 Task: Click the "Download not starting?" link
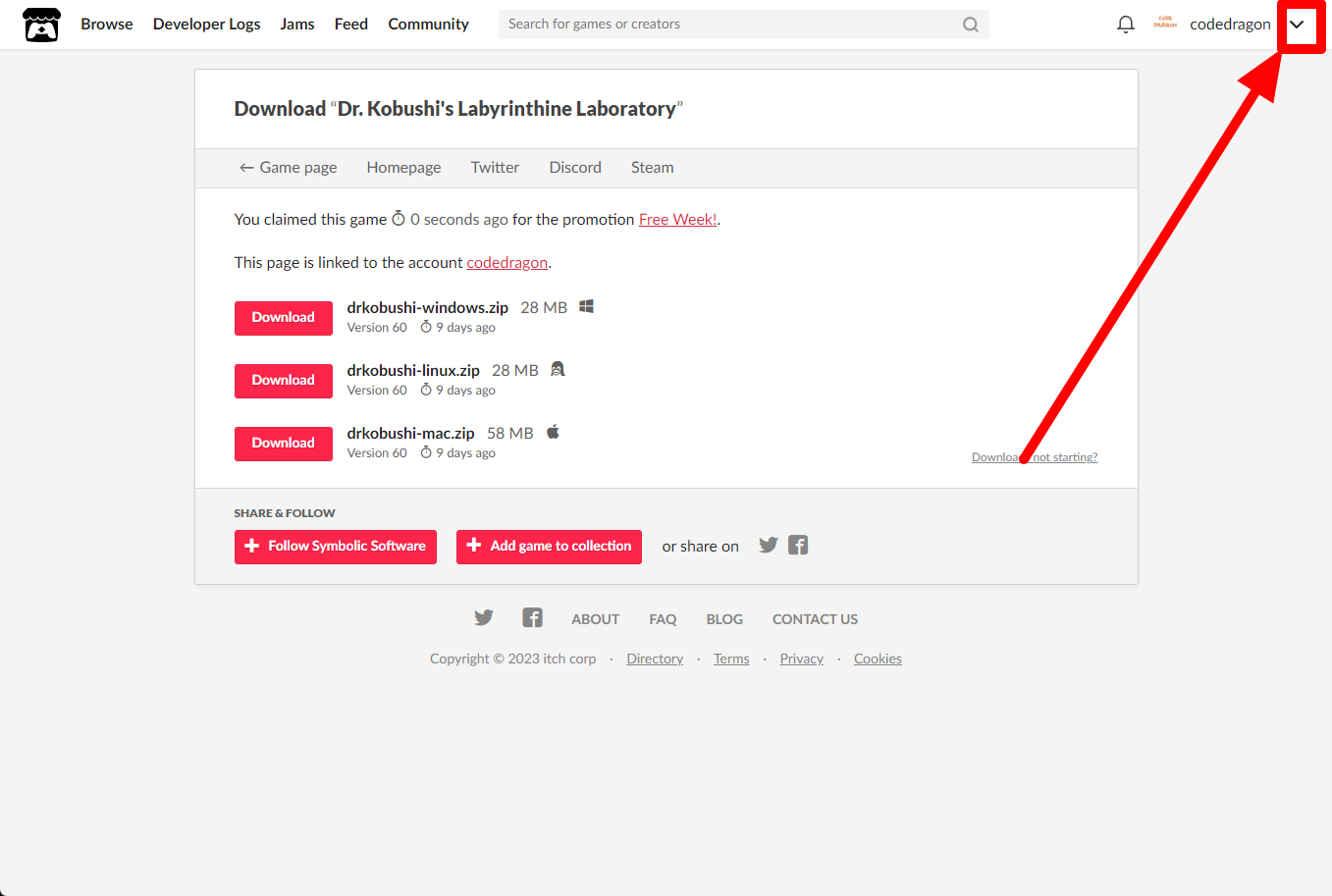point(1035,457)
